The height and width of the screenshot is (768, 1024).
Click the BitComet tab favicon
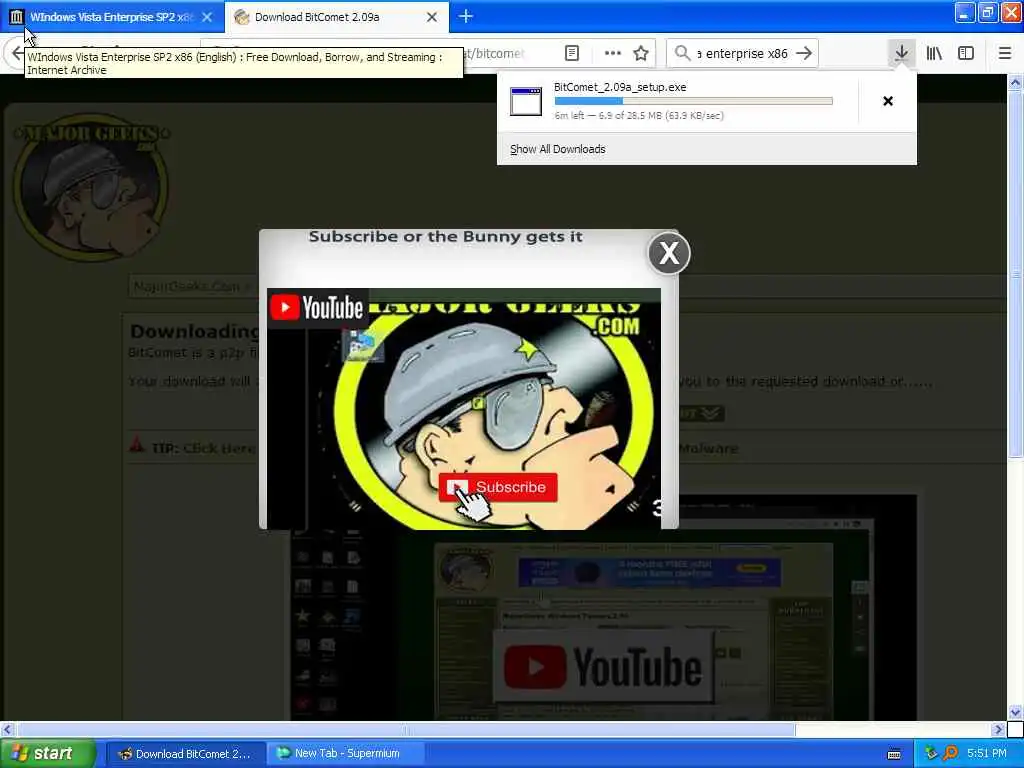[242, 17]
